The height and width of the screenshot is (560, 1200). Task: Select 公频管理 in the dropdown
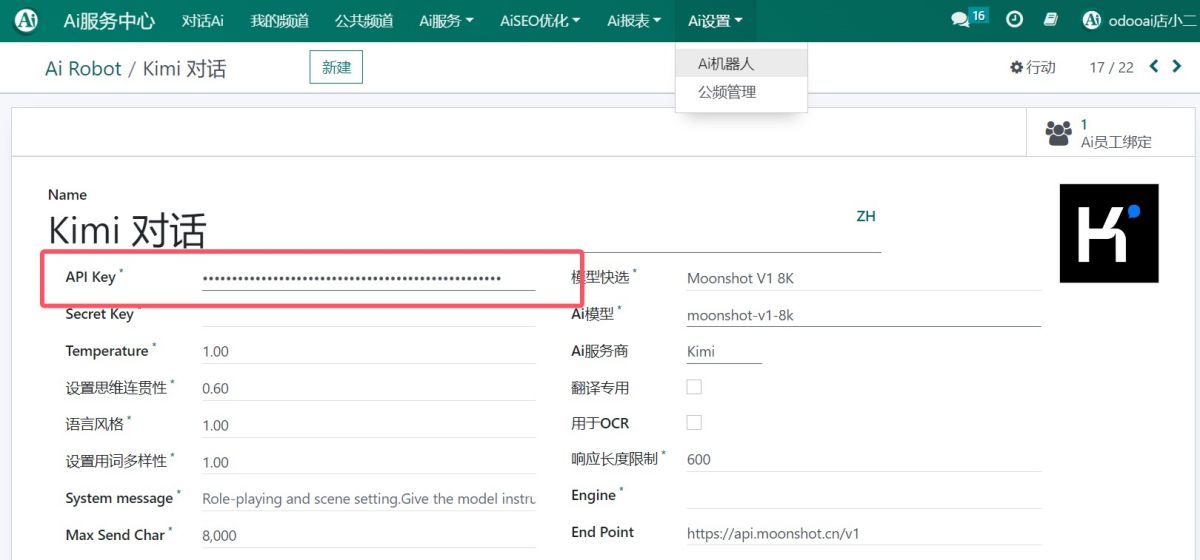coord(741,92)
